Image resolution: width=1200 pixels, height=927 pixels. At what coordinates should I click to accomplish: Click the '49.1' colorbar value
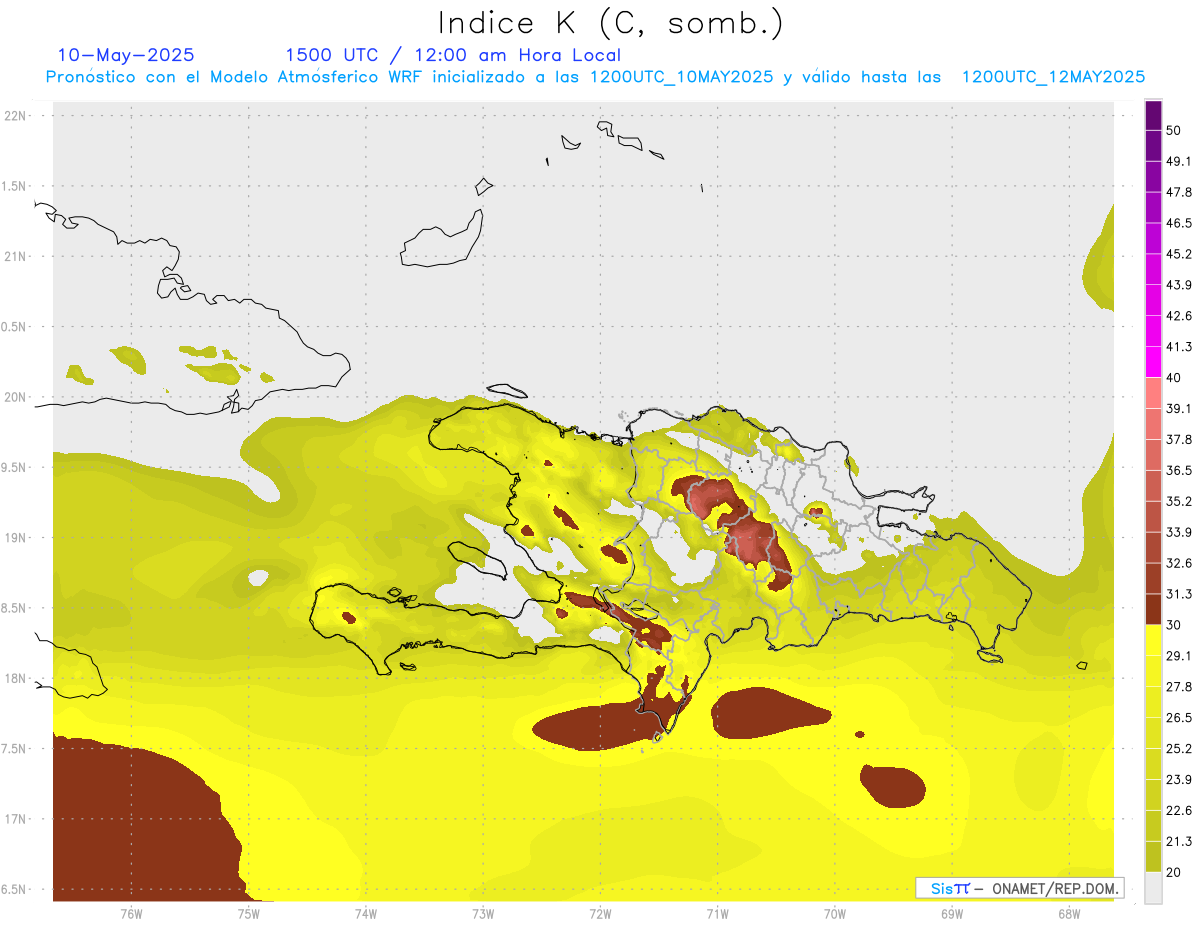pos(1179,161)
